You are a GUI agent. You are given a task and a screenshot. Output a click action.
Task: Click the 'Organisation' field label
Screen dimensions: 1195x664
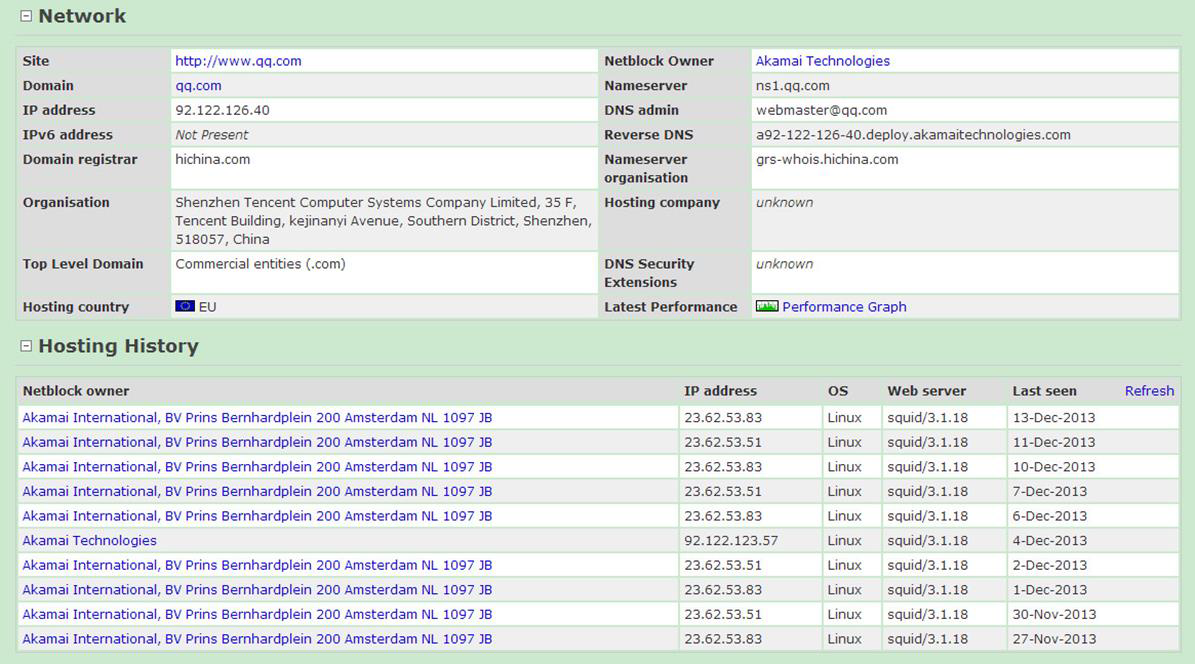pos(66,203)
